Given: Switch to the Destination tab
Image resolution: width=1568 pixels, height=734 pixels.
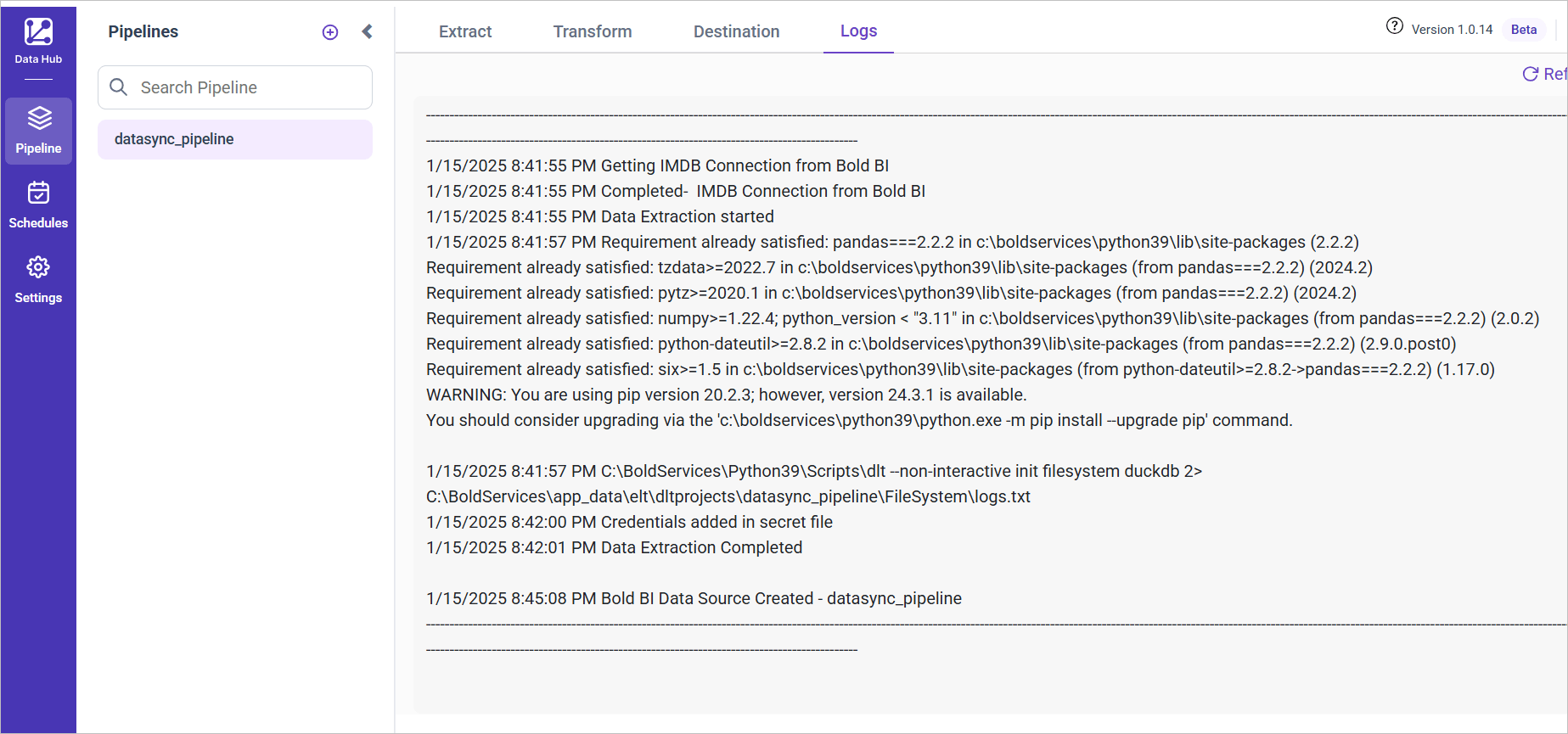Looking at the screenshot, I should (x=736, y=31).
